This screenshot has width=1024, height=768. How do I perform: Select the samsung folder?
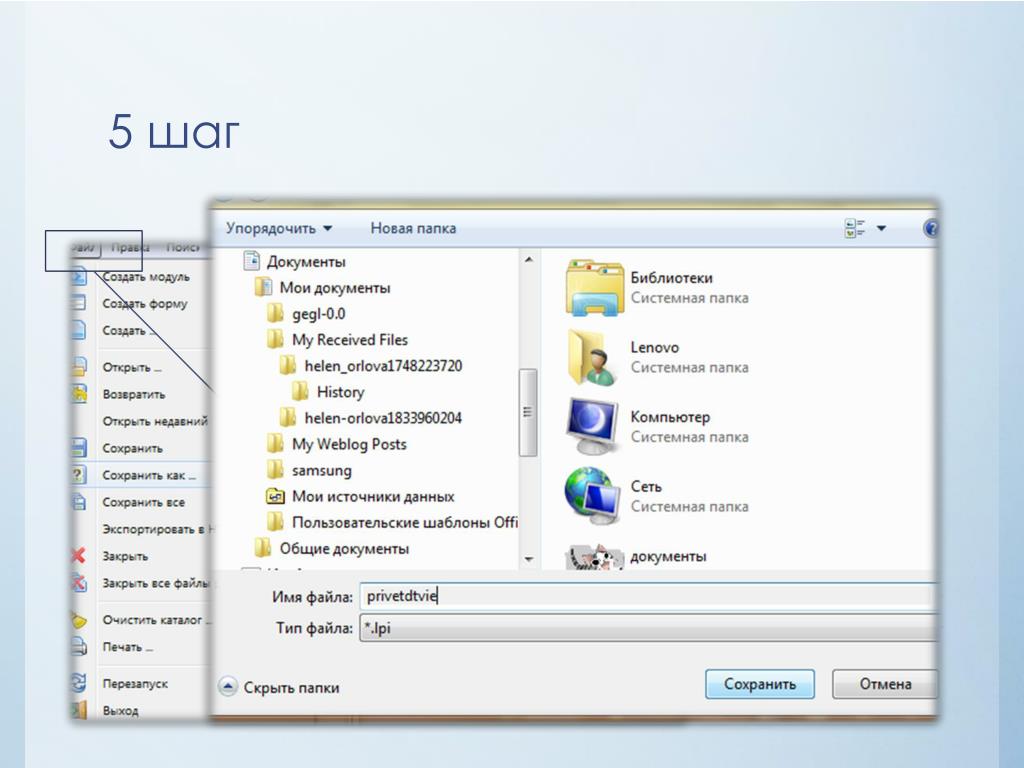[322, 471]
